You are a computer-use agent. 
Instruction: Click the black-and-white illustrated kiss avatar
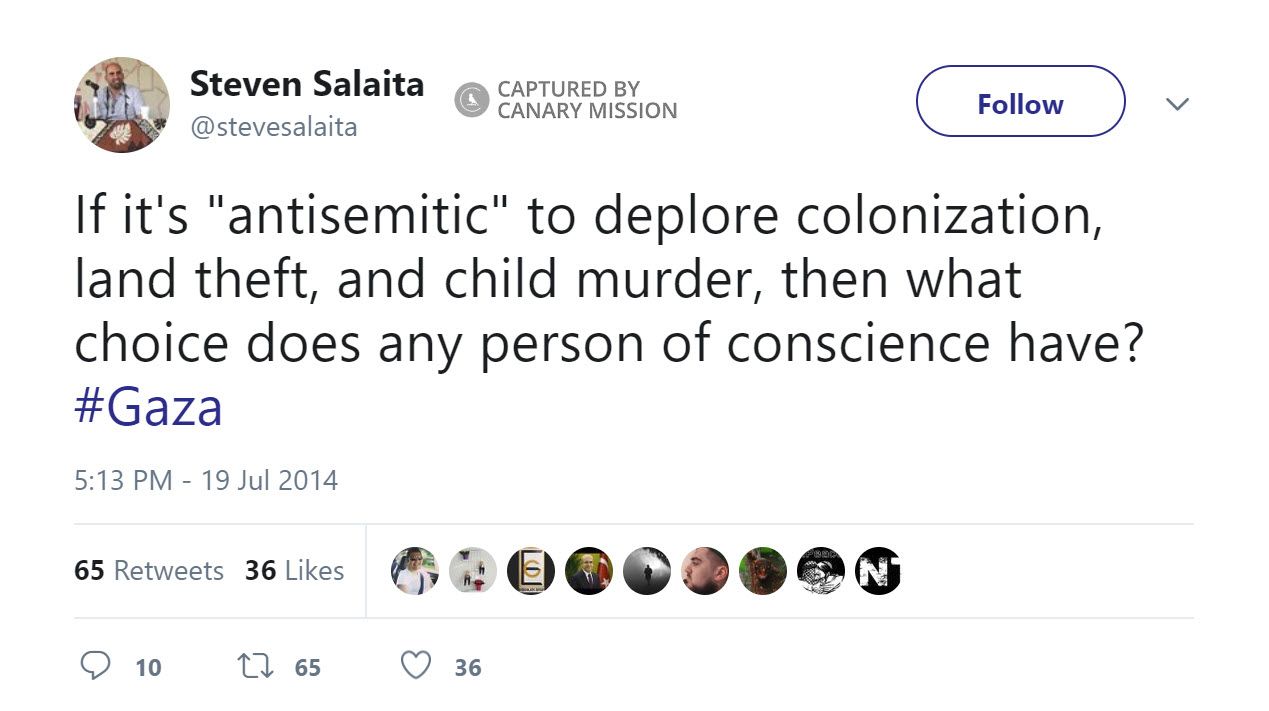click(x=821, y=571)
